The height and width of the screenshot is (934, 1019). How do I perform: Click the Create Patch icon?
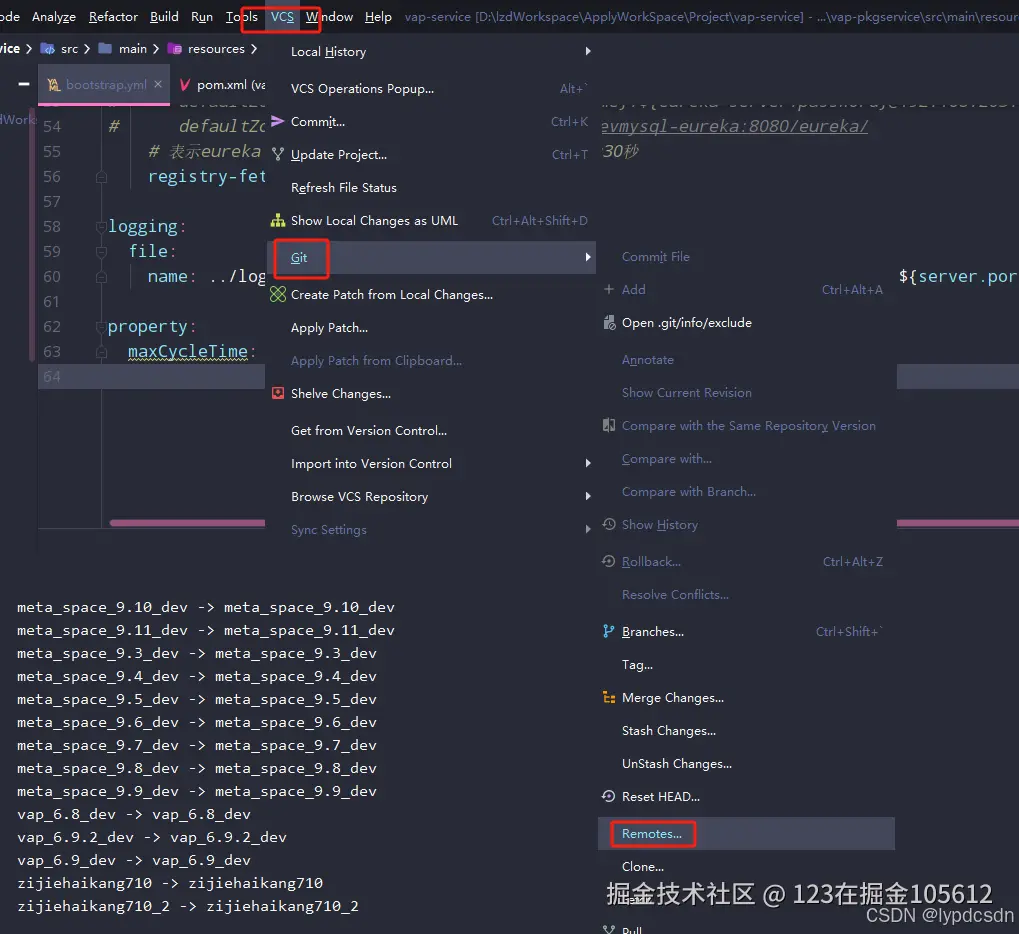tap(277, 294)
